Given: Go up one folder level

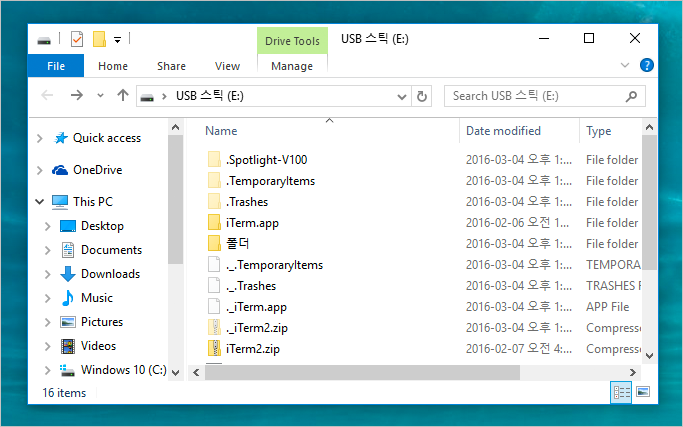Looking at the screenshot, I should coord(123,95).
